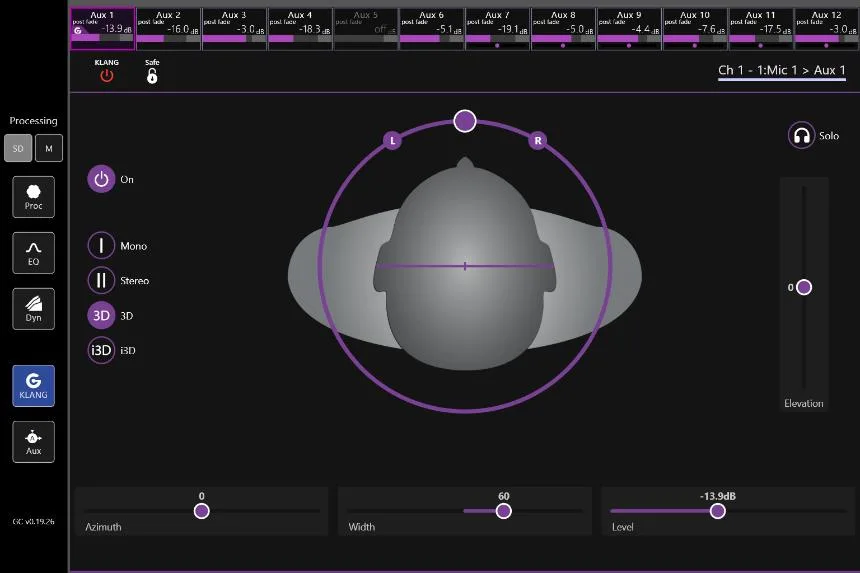
Task: Click the Level slider handle
Action: click(x=717, y=511)
